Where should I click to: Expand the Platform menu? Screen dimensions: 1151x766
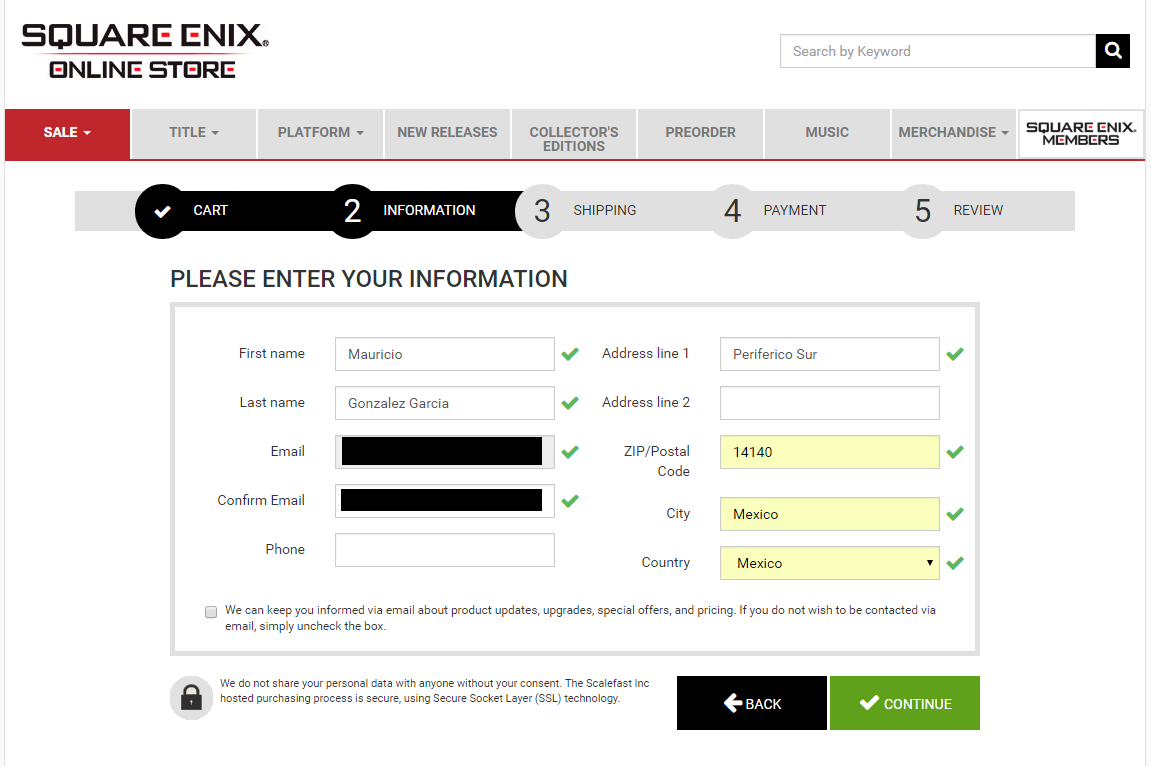click(x=320, y=133)
